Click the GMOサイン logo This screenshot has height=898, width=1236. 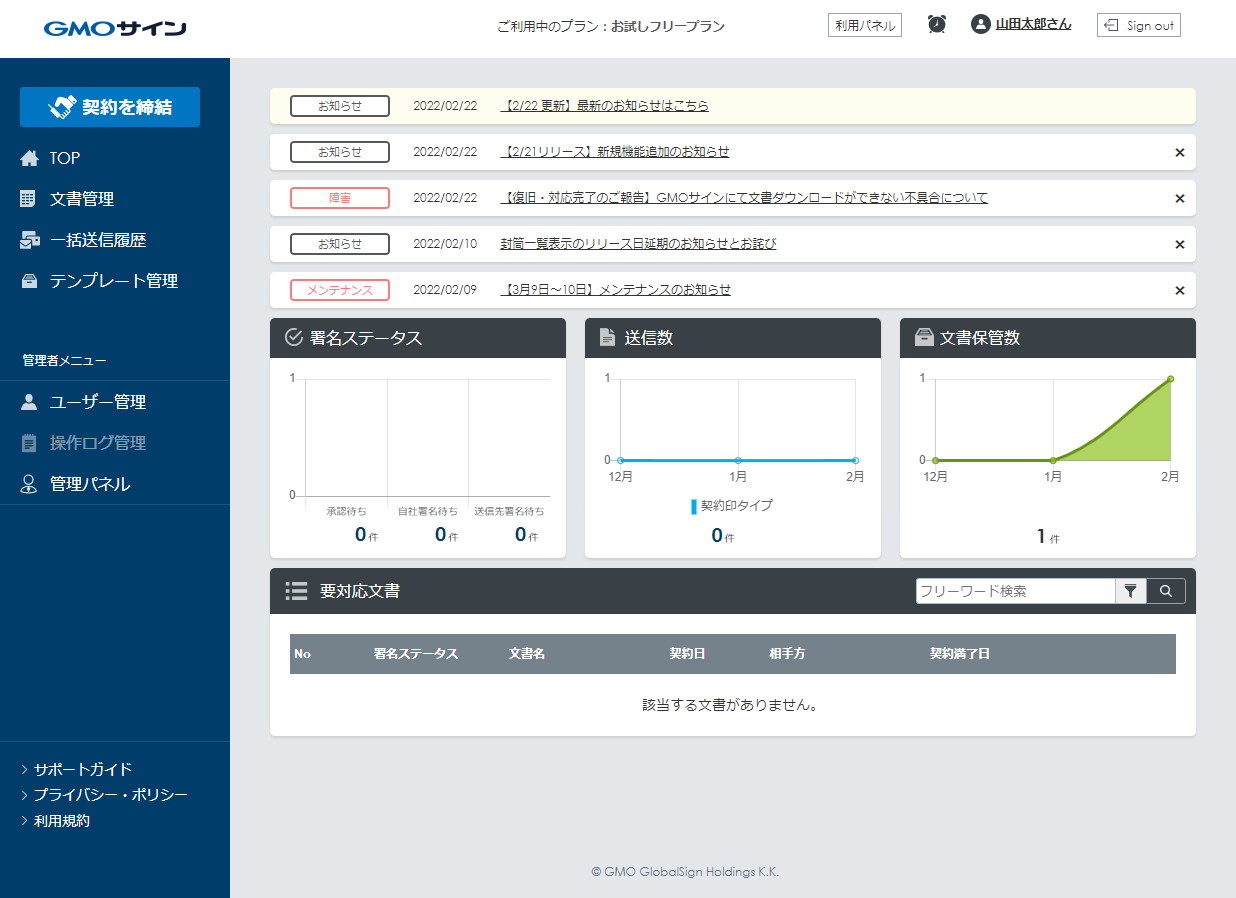click(x=115, y=29)
